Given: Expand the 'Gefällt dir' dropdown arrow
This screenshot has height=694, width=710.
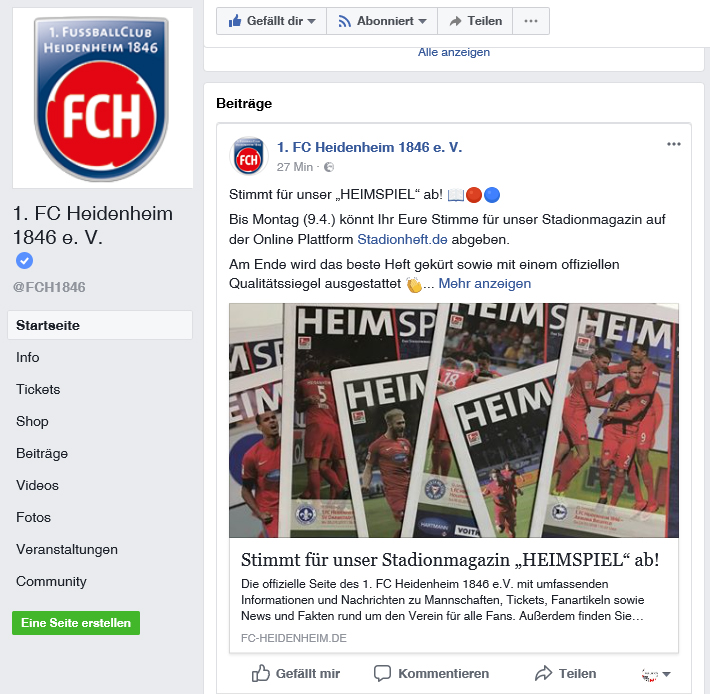Looking at the screenshot, I should pyautogui.click(x=311, y=21).
